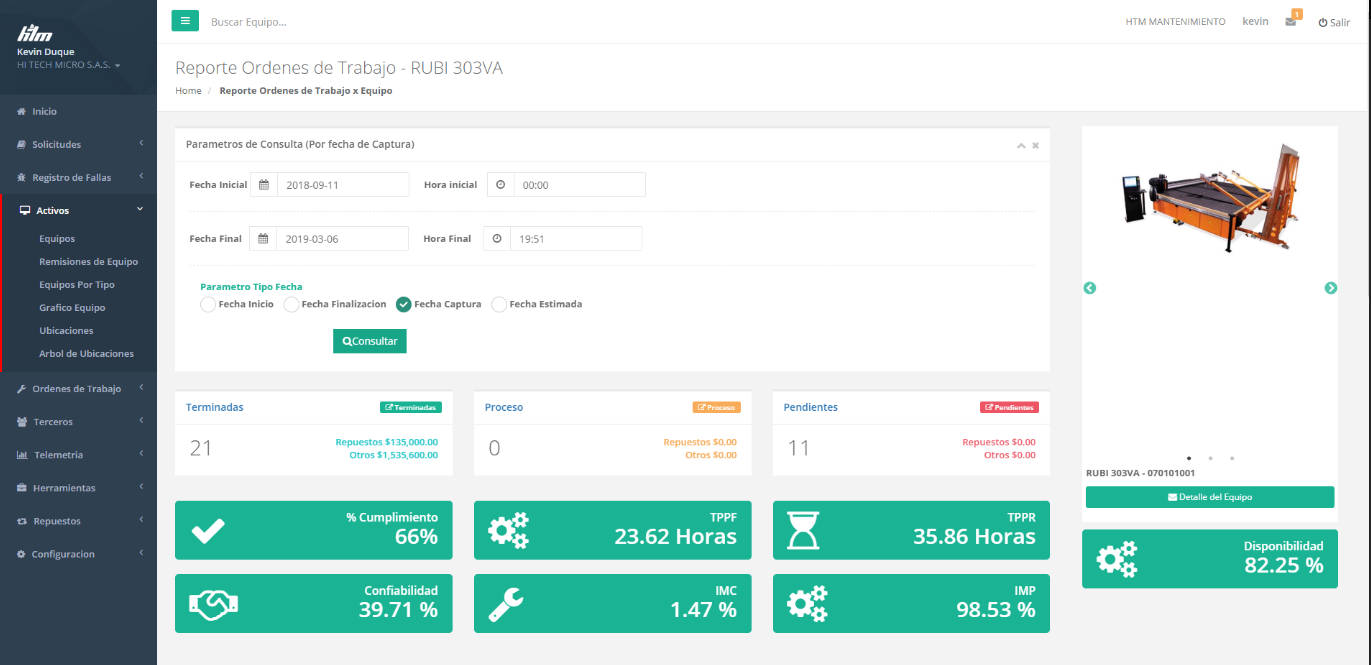
Task: Select the Fecha Estimada radio option
Action: [499, 304]
